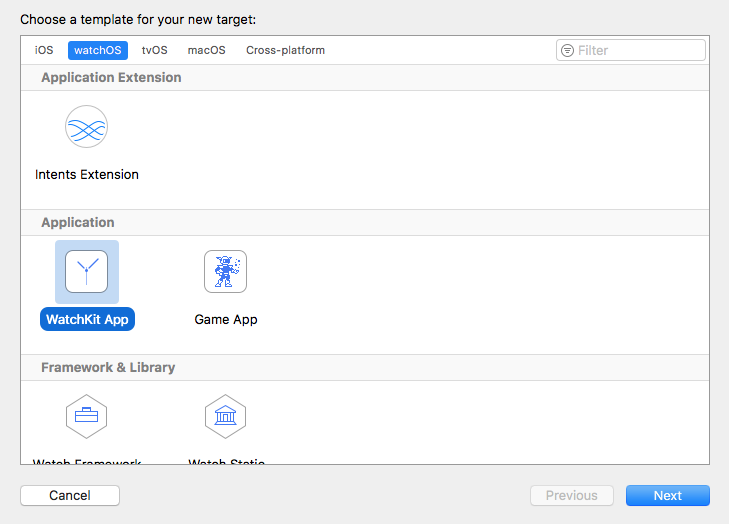Screen dimensions: 729x524
Task: Click the WatchKit App label
Action: click(87, 319)
